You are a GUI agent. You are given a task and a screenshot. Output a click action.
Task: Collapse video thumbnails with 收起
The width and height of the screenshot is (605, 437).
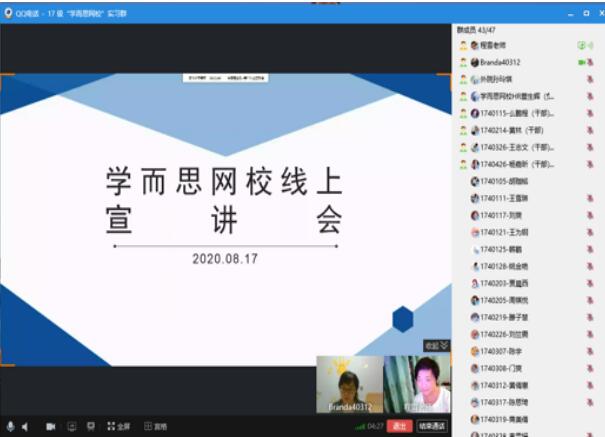click(436, 346)
